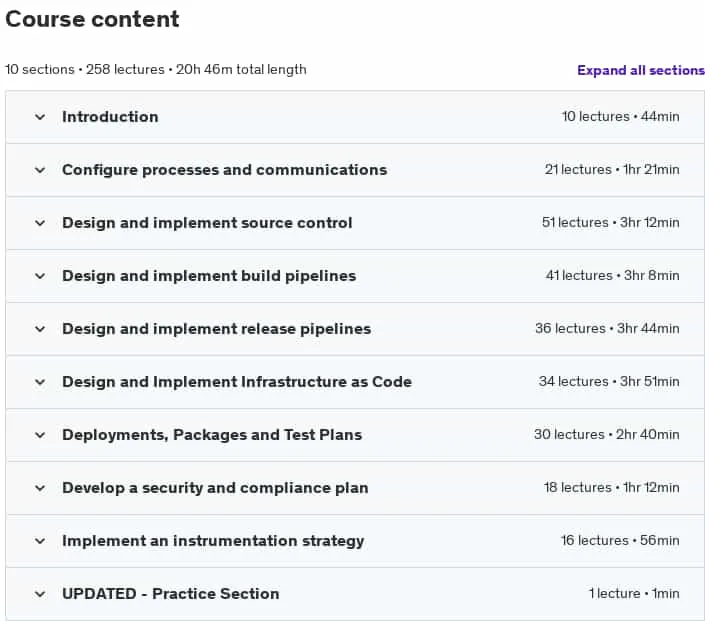Viewport: 705px width, 621px height.
Task: Expand the Introduction section chevron
Action: [x=40, y=117]
